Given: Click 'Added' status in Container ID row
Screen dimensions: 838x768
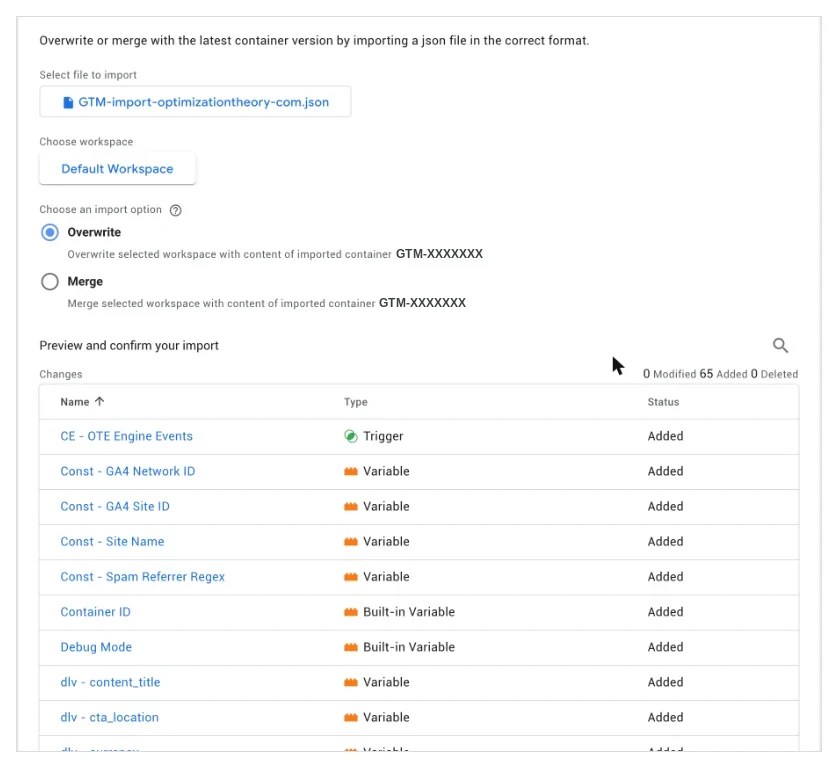Looking at the screenshot, I should coord(665,612).
